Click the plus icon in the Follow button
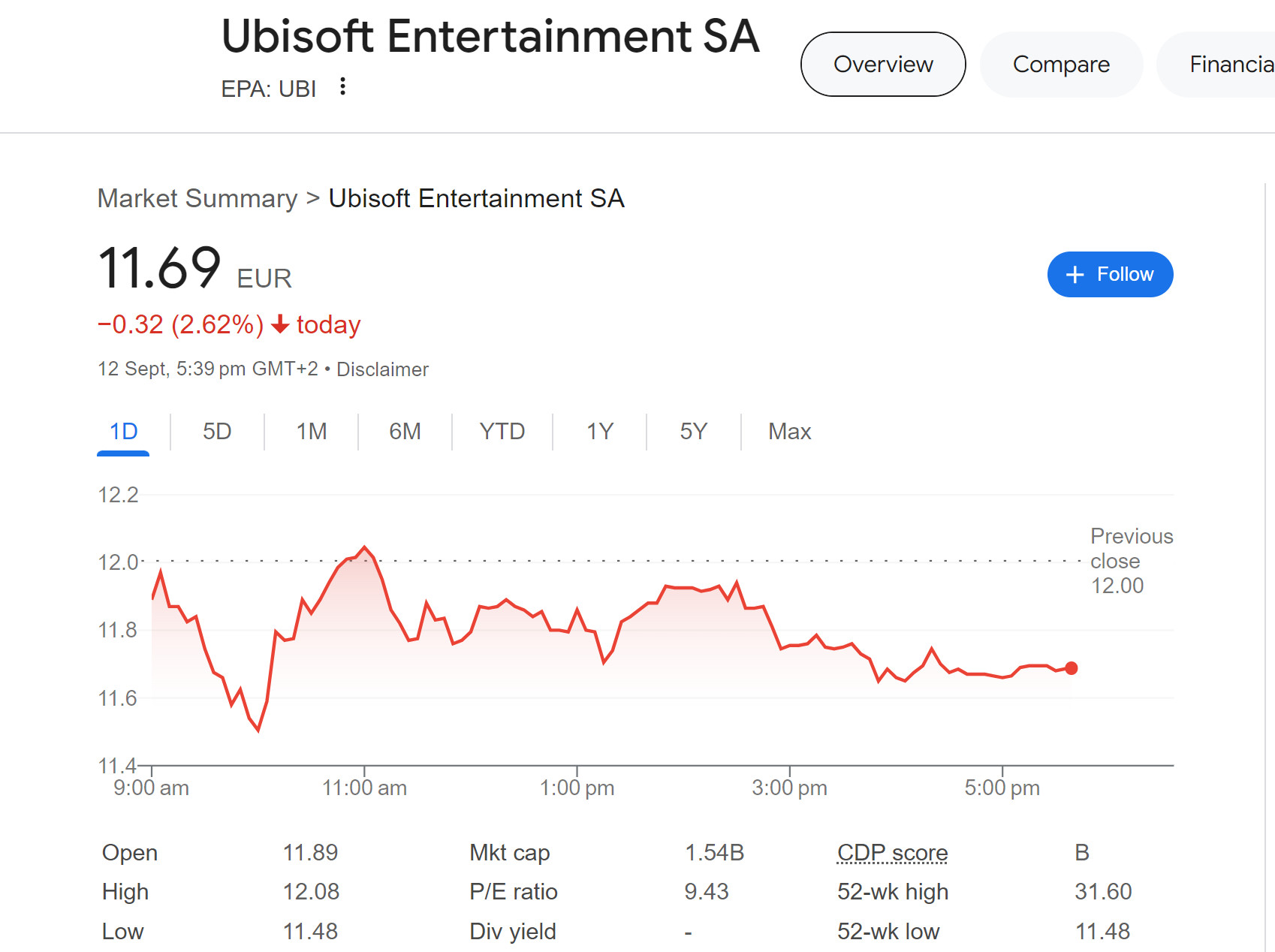1275x952 pixels. 1075,275
